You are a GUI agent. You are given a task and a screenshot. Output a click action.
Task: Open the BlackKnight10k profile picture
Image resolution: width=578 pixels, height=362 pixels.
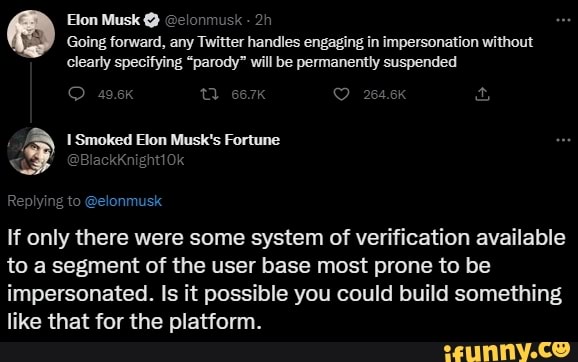(31, 151)
